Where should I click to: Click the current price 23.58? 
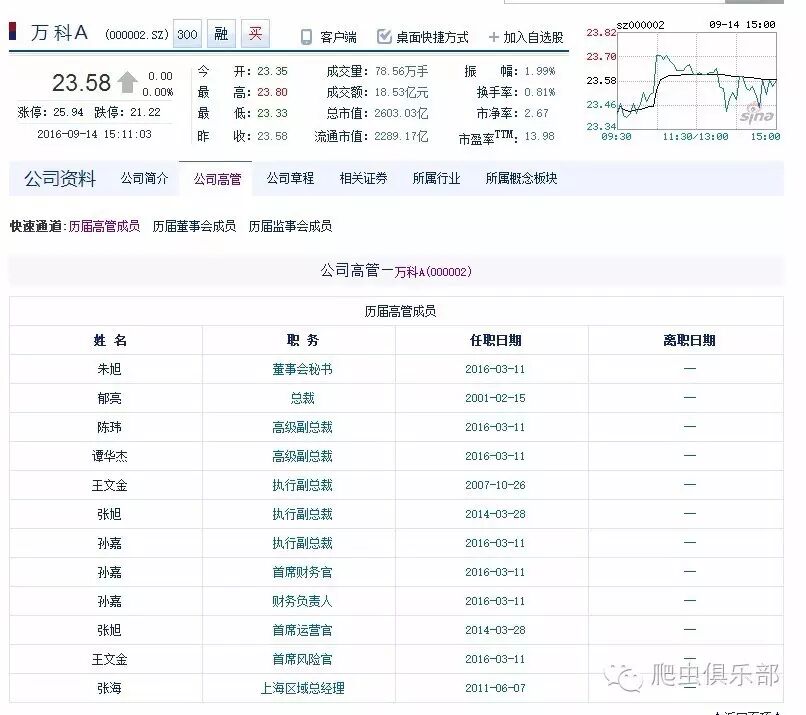tap(81, 83)
